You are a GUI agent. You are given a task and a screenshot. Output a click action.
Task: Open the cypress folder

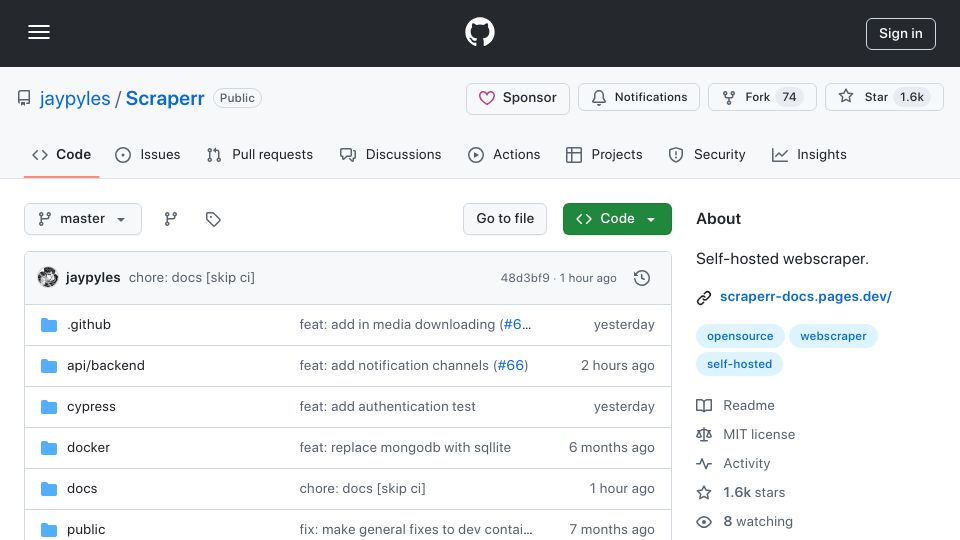[x=91, y=407]
